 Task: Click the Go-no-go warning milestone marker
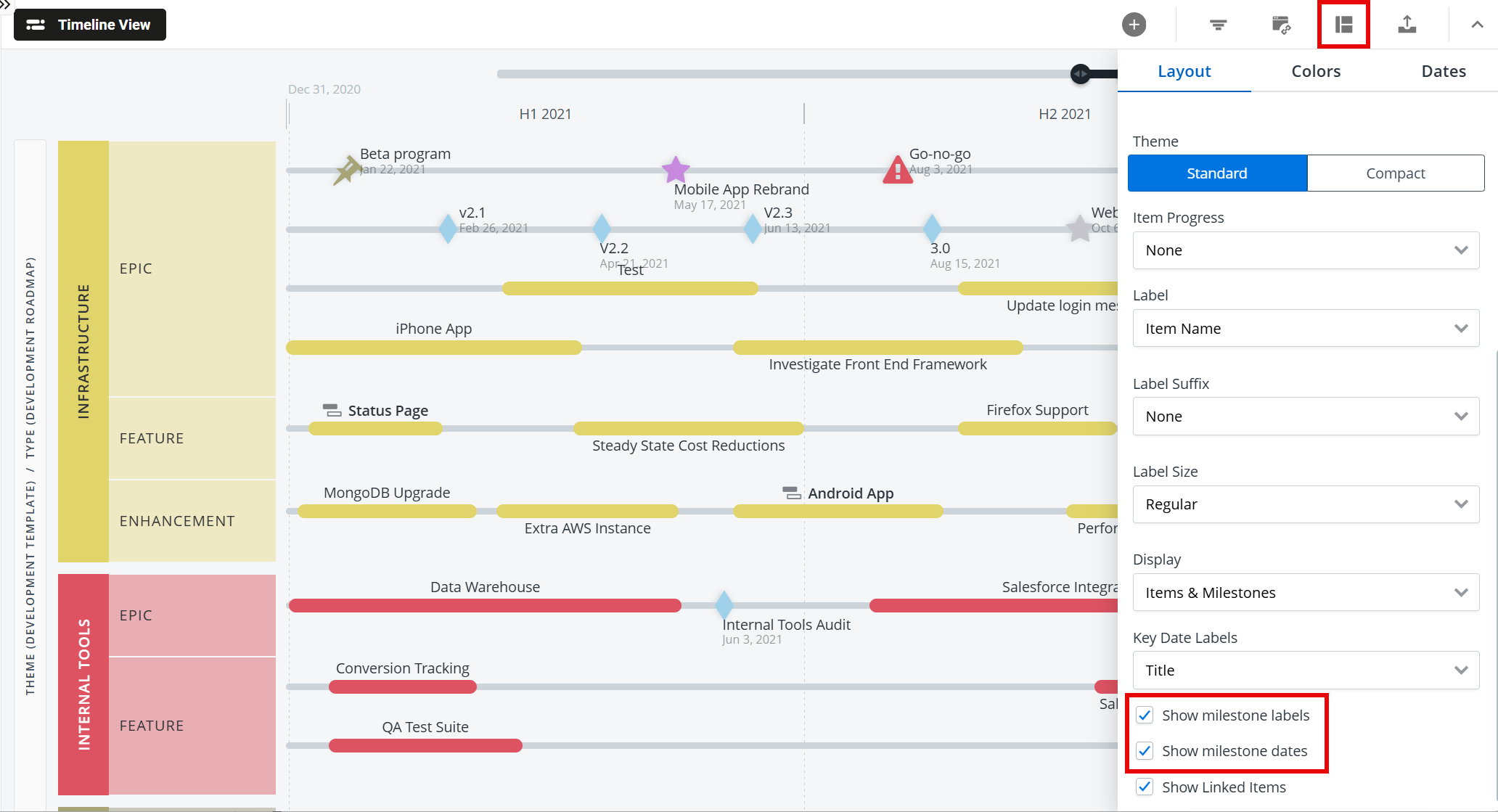[x=898, y=169]
